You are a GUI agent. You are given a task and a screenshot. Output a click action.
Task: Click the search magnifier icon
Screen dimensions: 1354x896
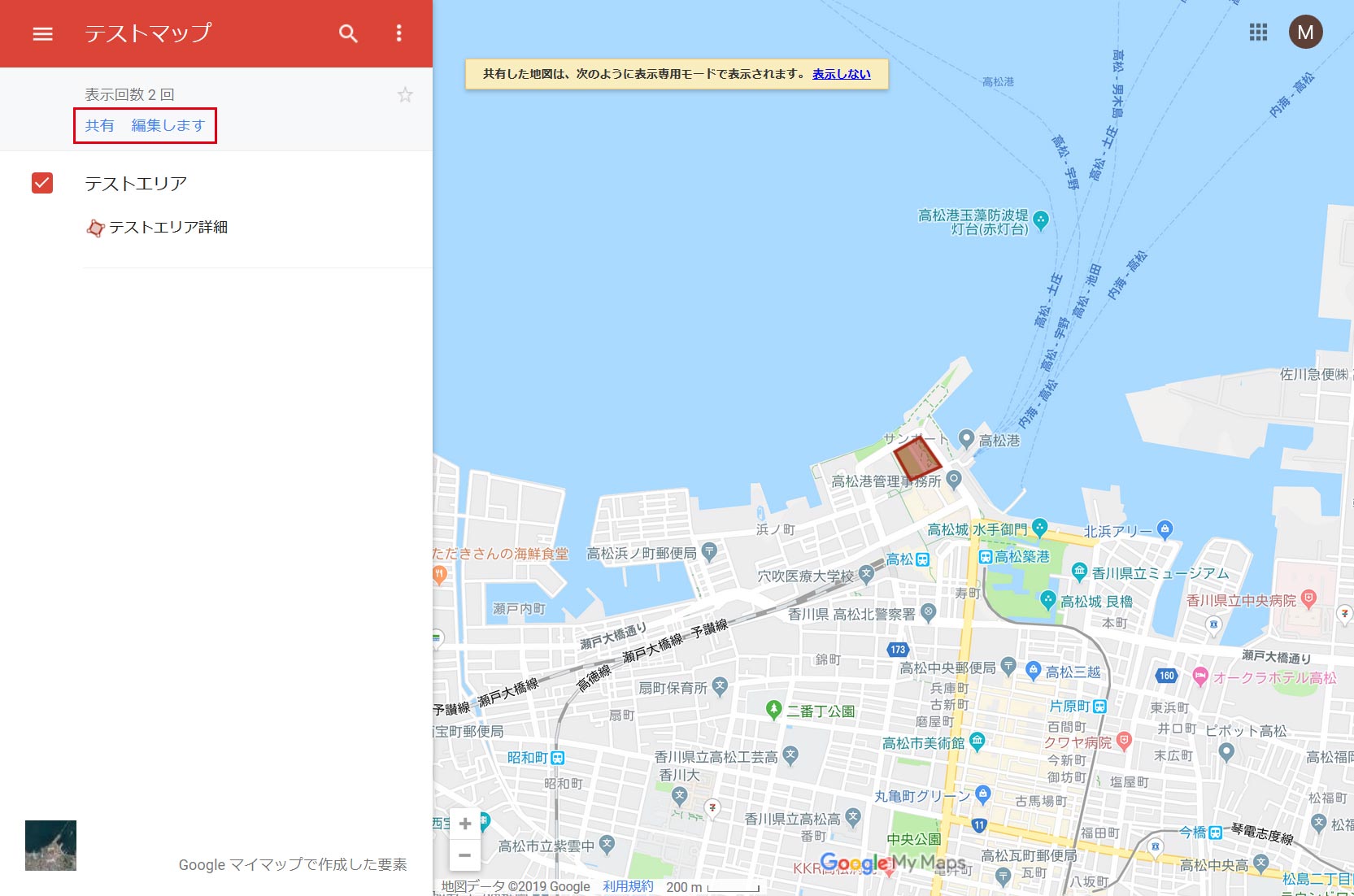pyautogui.click(x=348, y=33)
